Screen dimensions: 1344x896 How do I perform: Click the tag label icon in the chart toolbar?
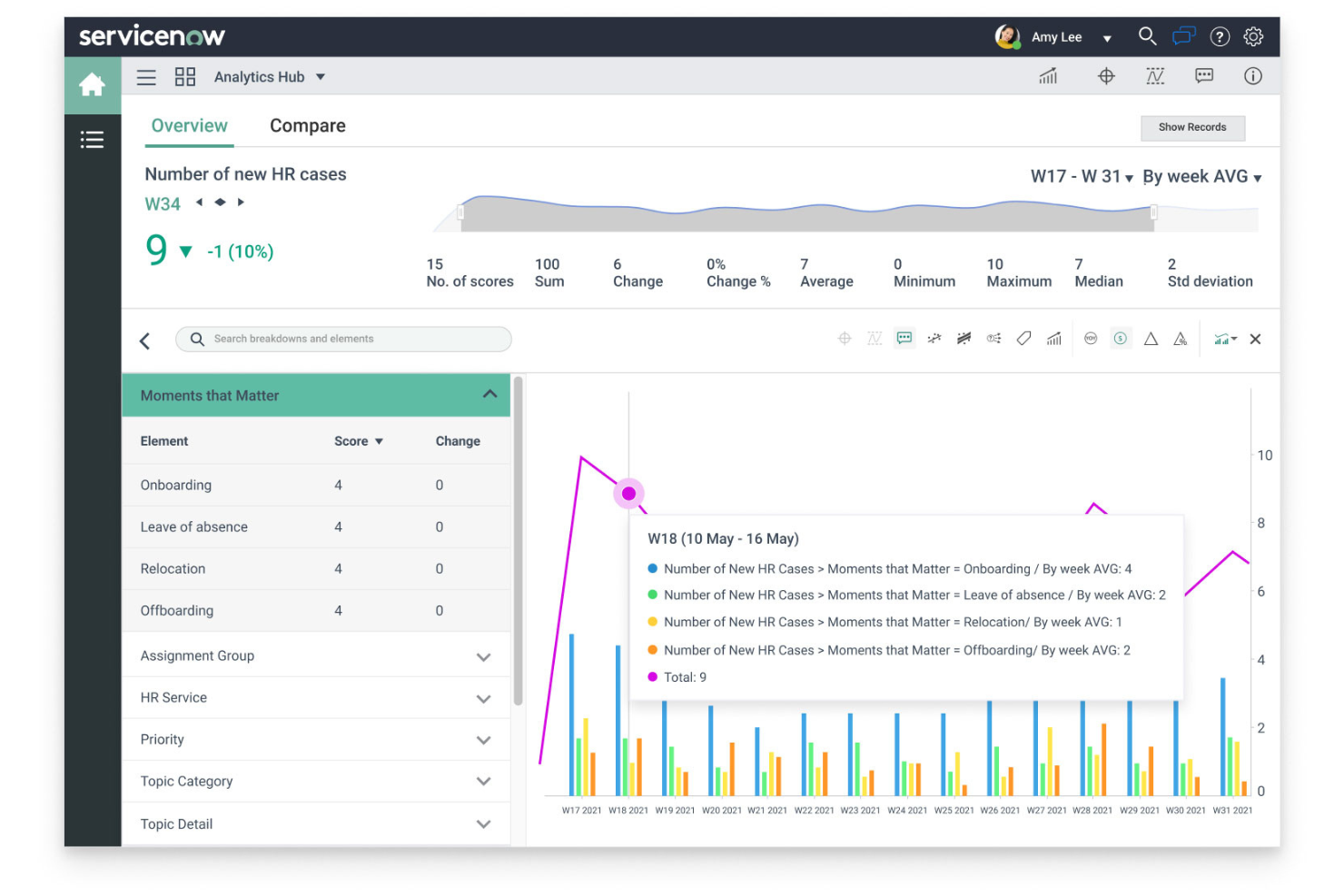[1024, 339]
